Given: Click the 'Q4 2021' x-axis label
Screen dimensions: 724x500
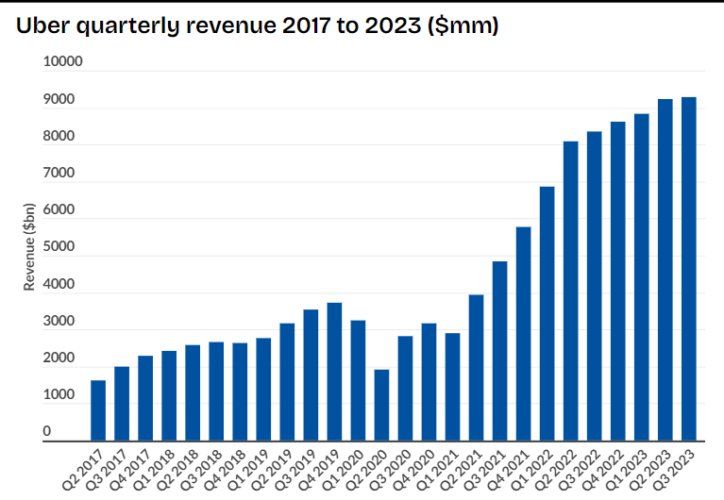Looking at the screenshot, I should [508, 469].
